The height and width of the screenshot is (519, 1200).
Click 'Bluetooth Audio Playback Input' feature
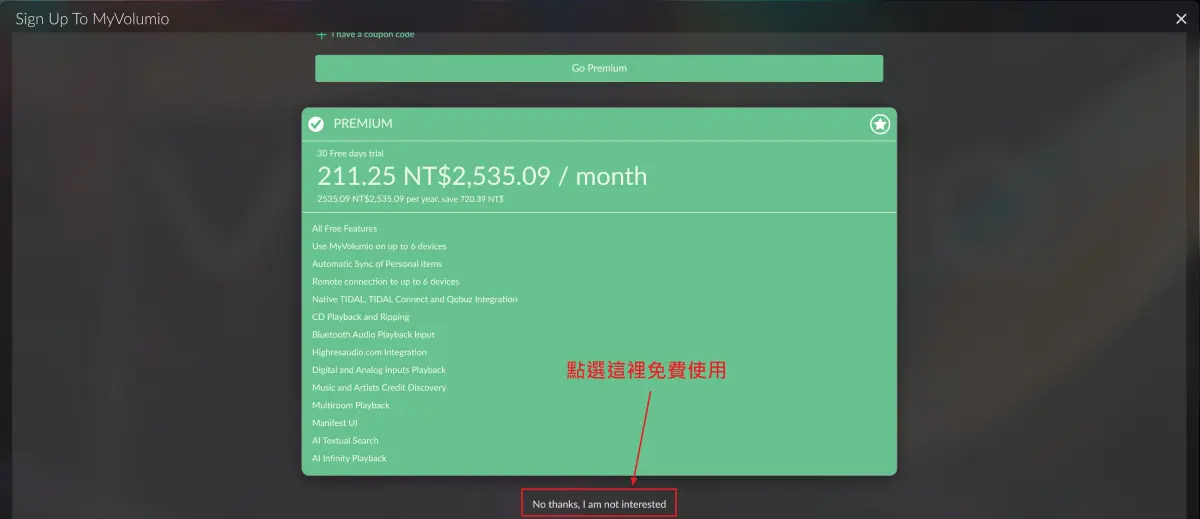[374, 335]
